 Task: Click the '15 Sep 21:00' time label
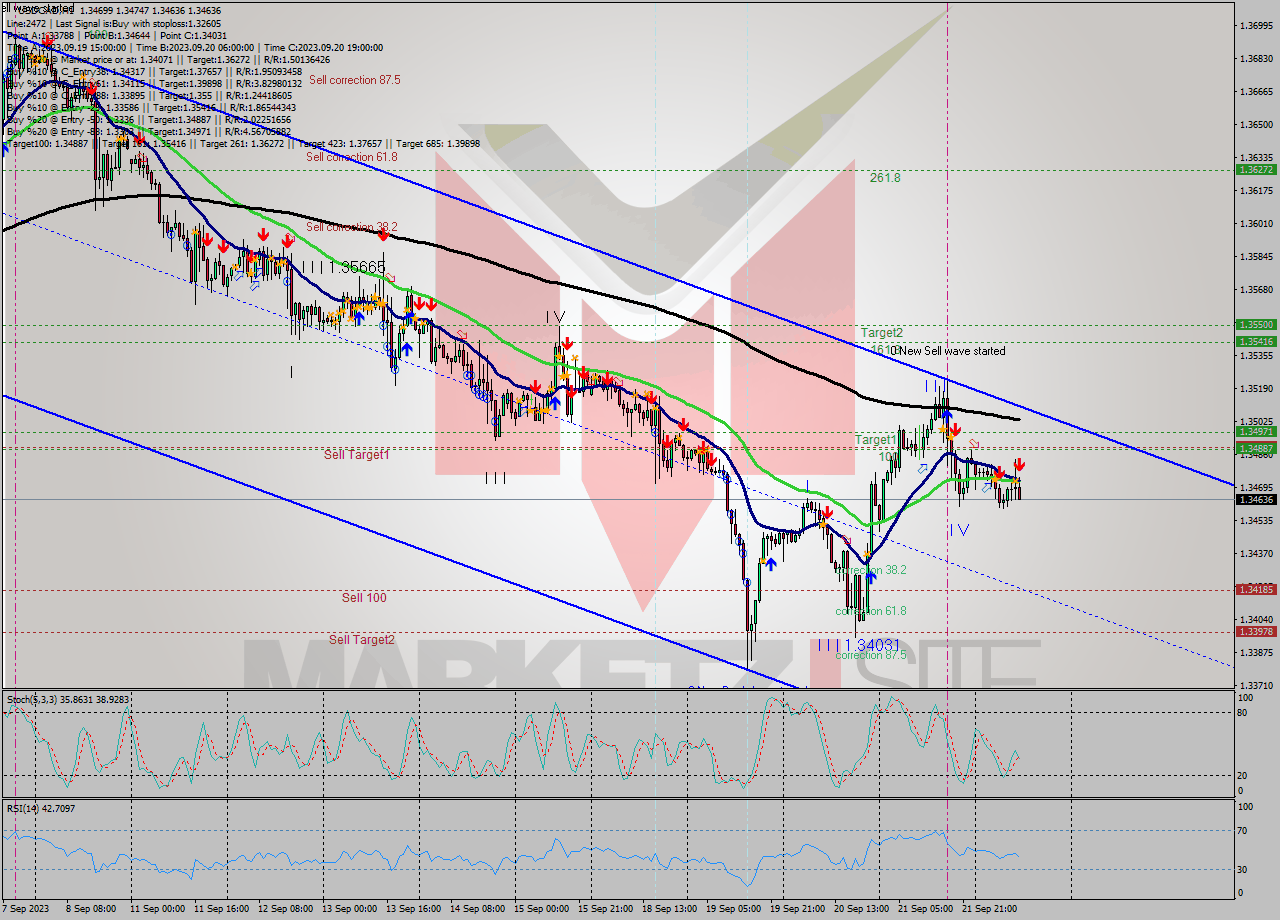605,909
